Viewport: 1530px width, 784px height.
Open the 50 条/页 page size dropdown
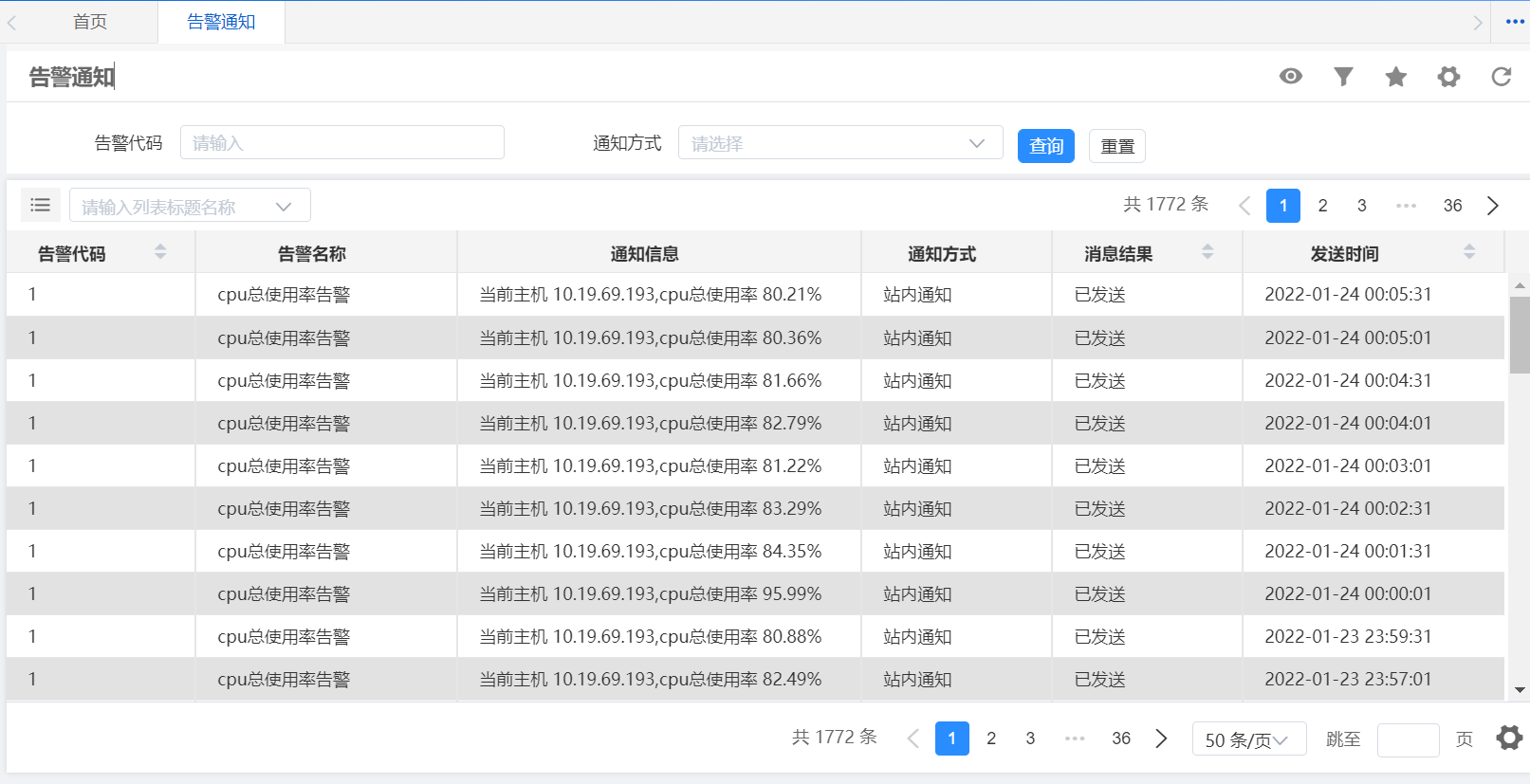[1249, 739]
